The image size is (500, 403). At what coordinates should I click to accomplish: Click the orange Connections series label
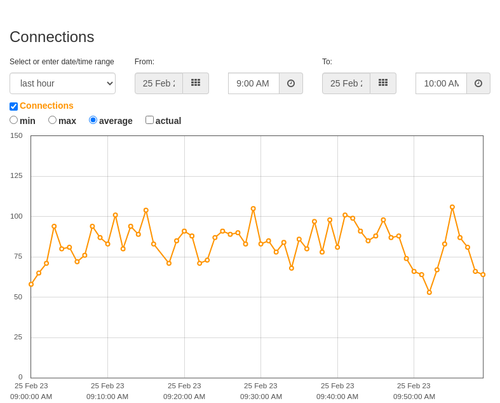point(46,106)
